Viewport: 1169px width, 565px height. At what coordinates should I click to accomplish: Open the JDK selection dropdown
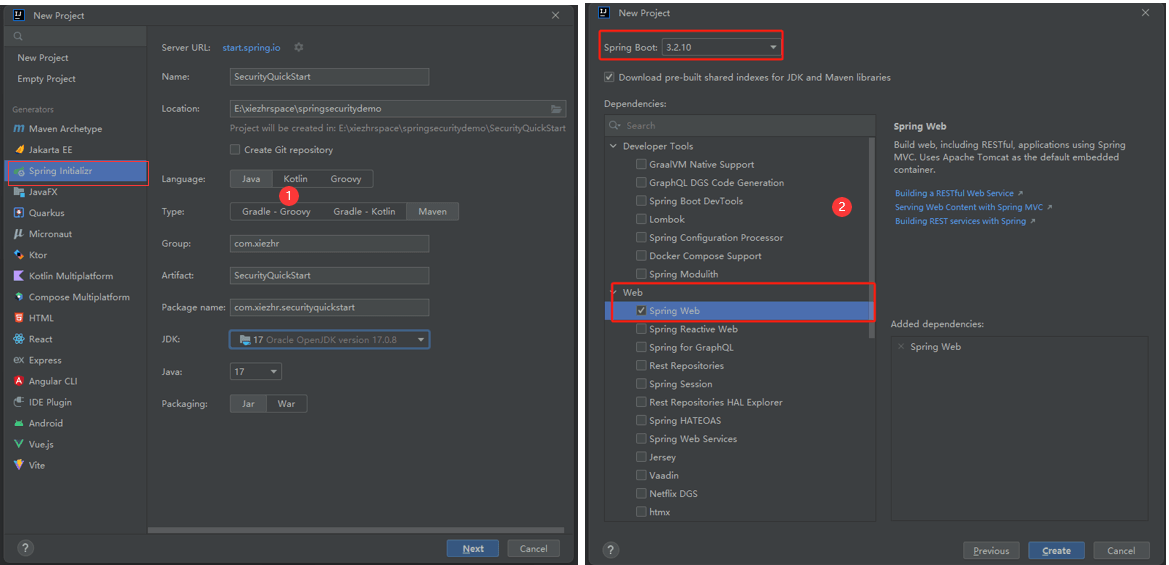click(x=330, y=339)
